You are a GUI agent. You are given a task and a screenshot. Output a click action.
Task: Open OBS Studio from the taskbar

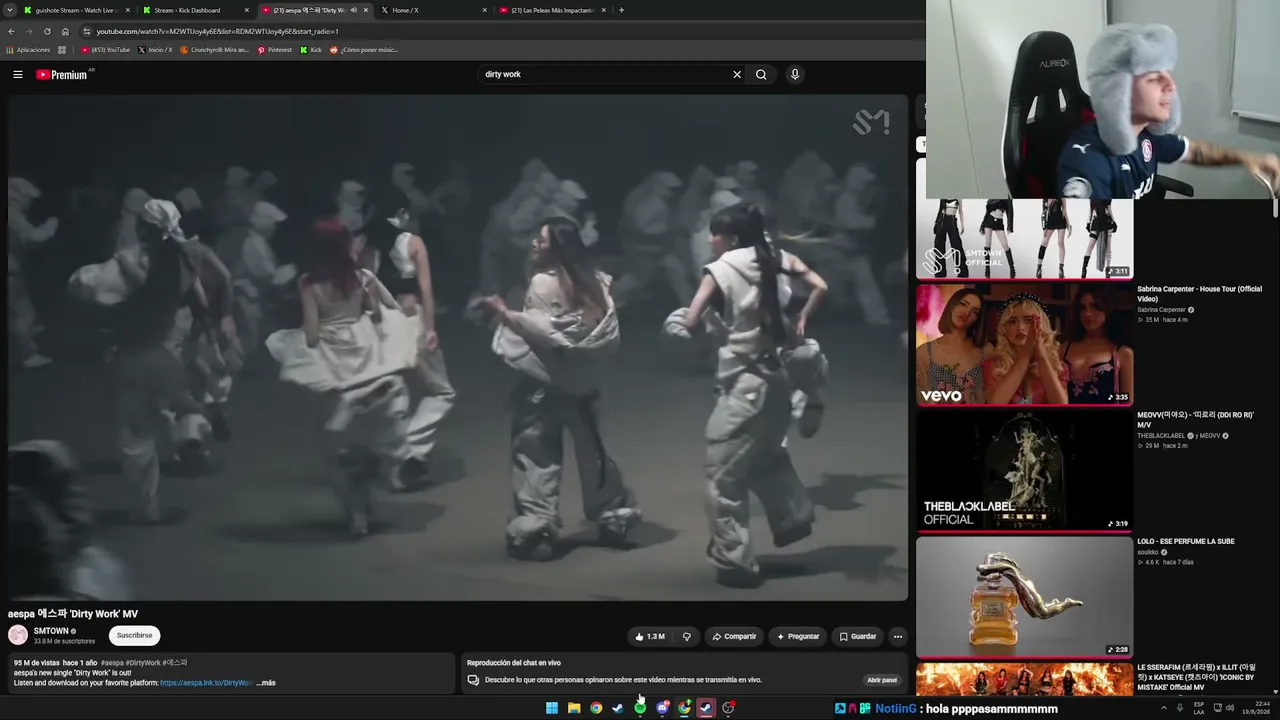pos(728,708)
